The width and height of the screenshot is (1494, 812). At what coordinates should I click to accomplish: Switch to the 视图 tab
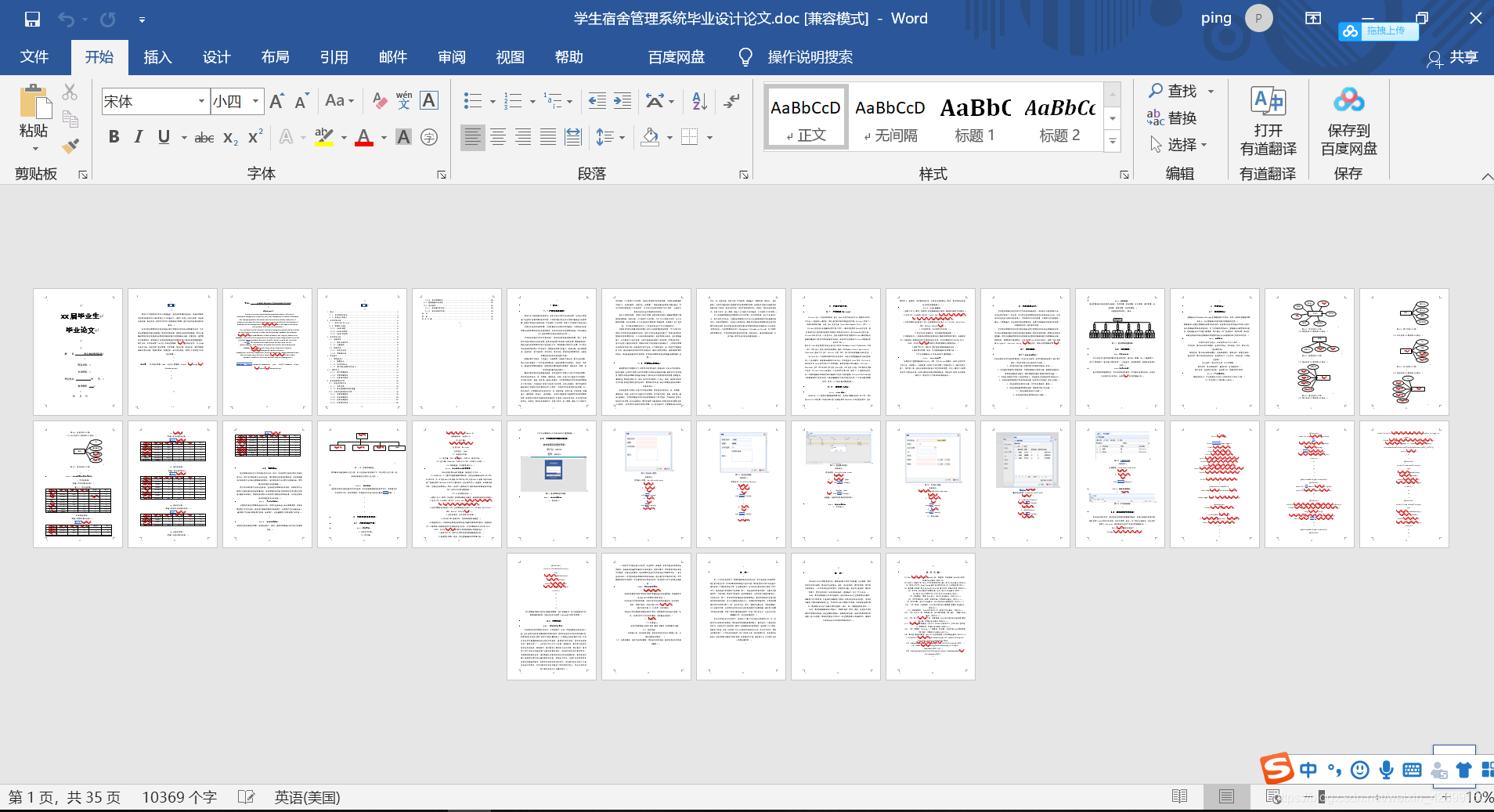click(510, 57)
